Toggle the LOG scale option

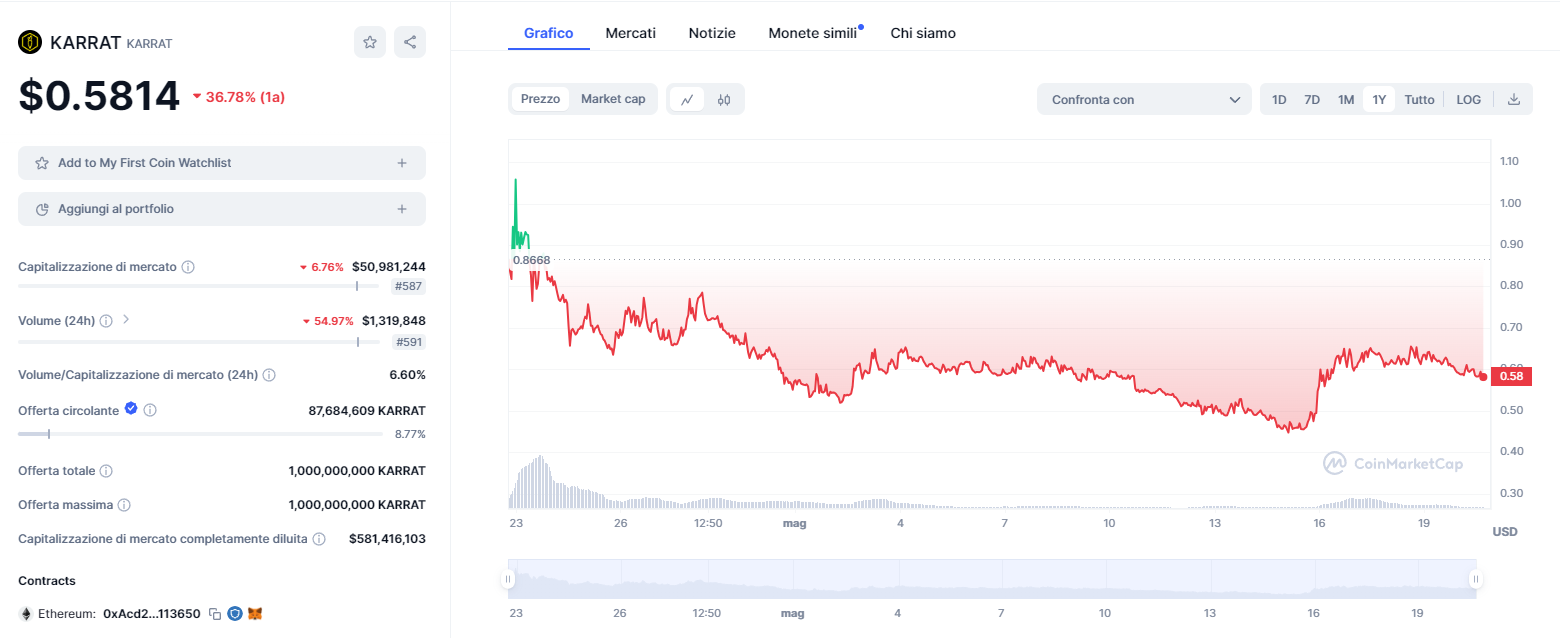[x=1468, y=99]
